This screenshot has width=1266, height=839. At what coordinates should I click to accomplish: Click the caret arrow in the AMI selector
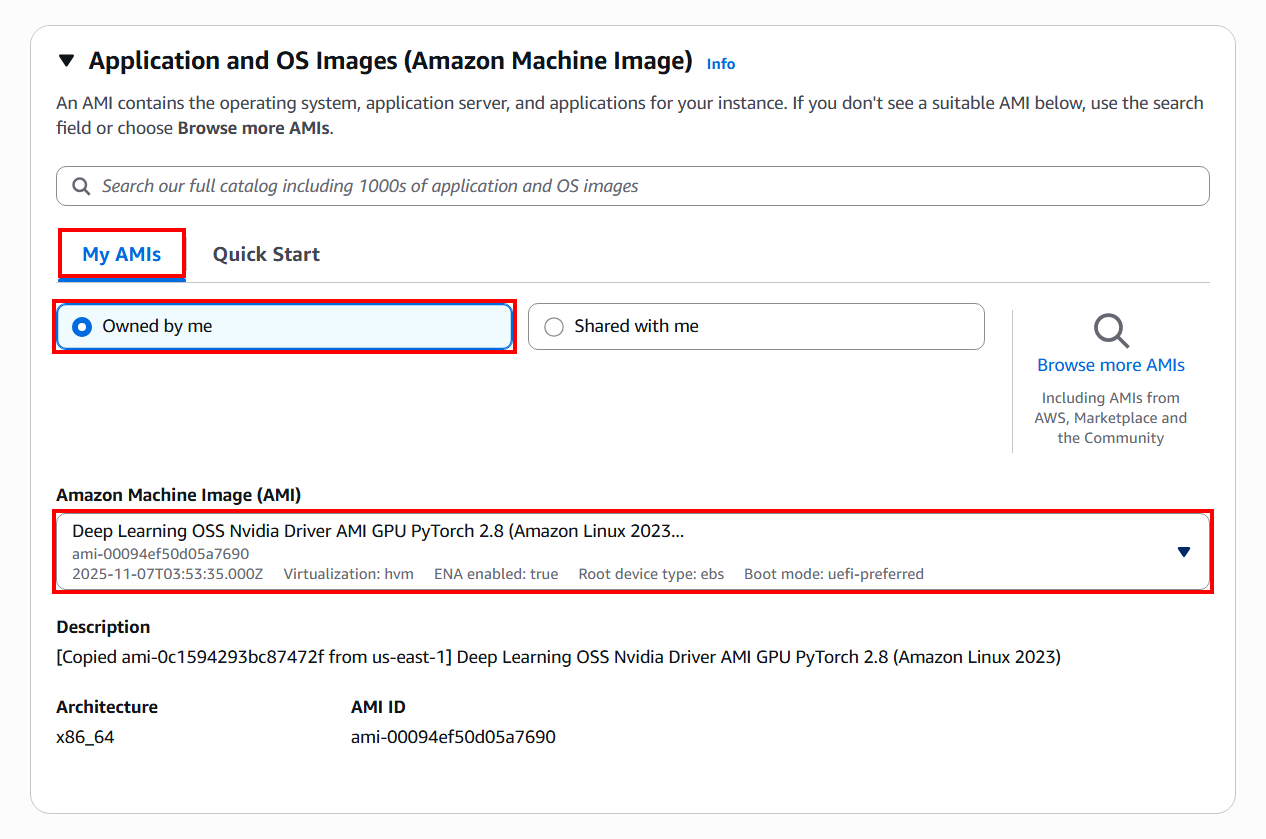[1184, 552]
